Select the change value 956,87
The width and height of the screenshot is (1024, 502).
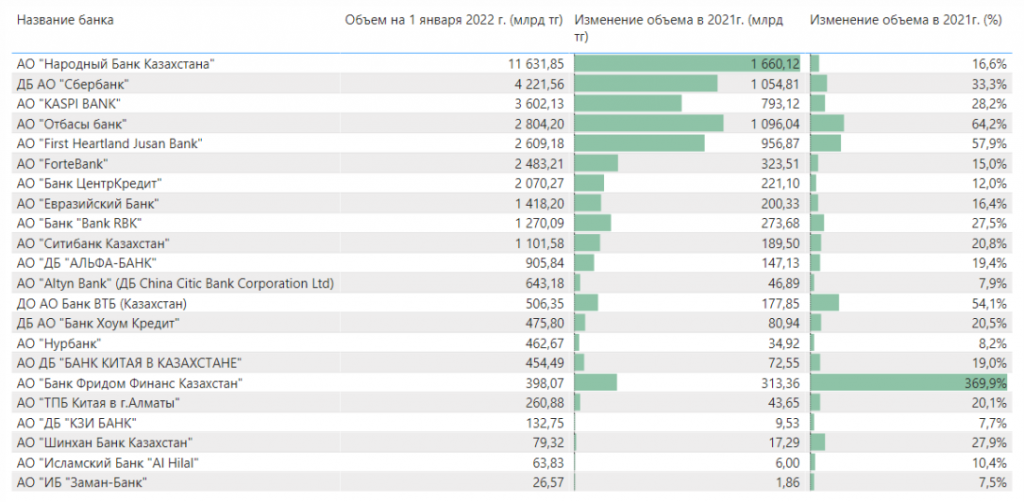[x=780, y=144]
